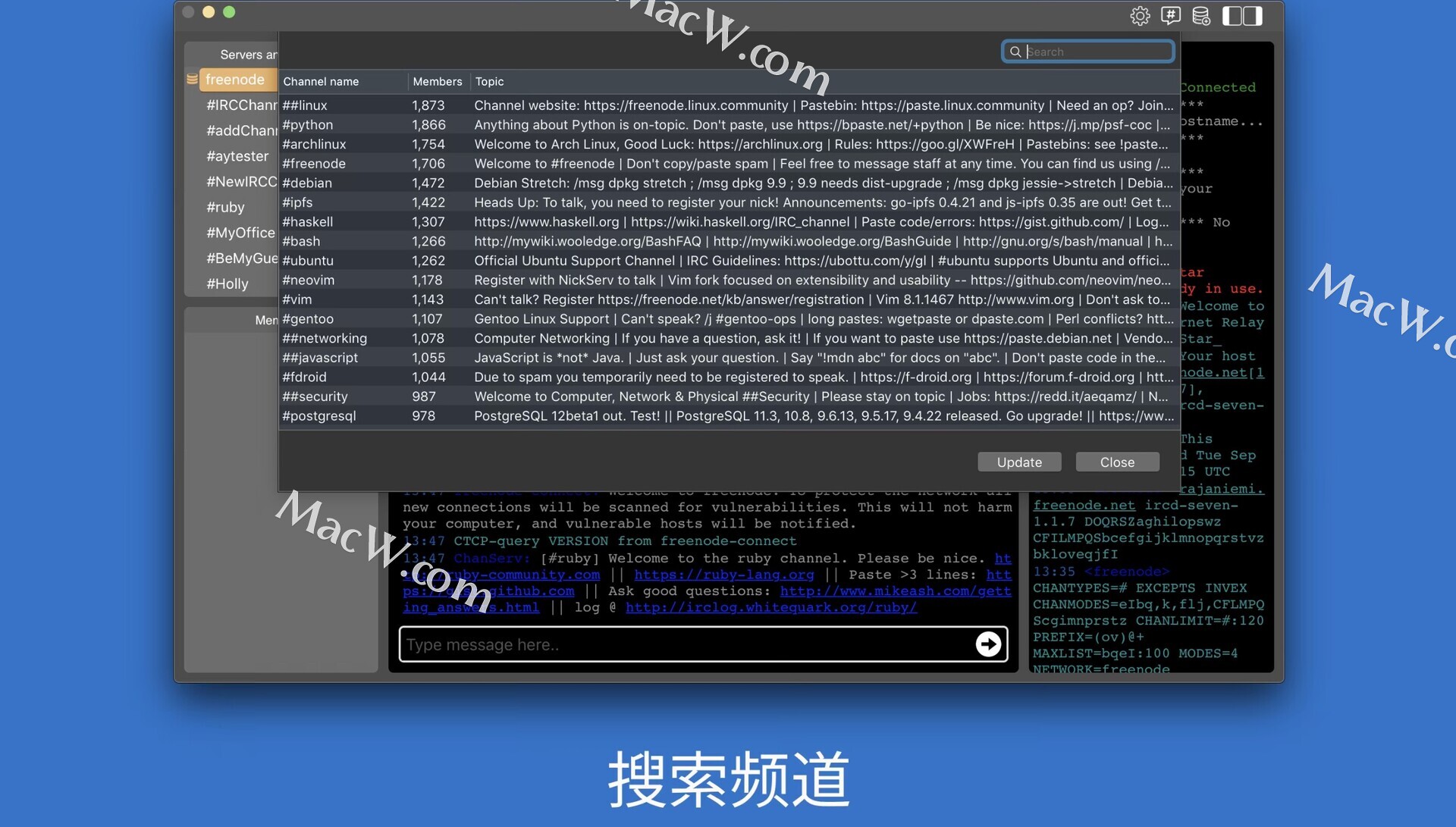
Task: Click the Update button
Action: click(1019, 462)
